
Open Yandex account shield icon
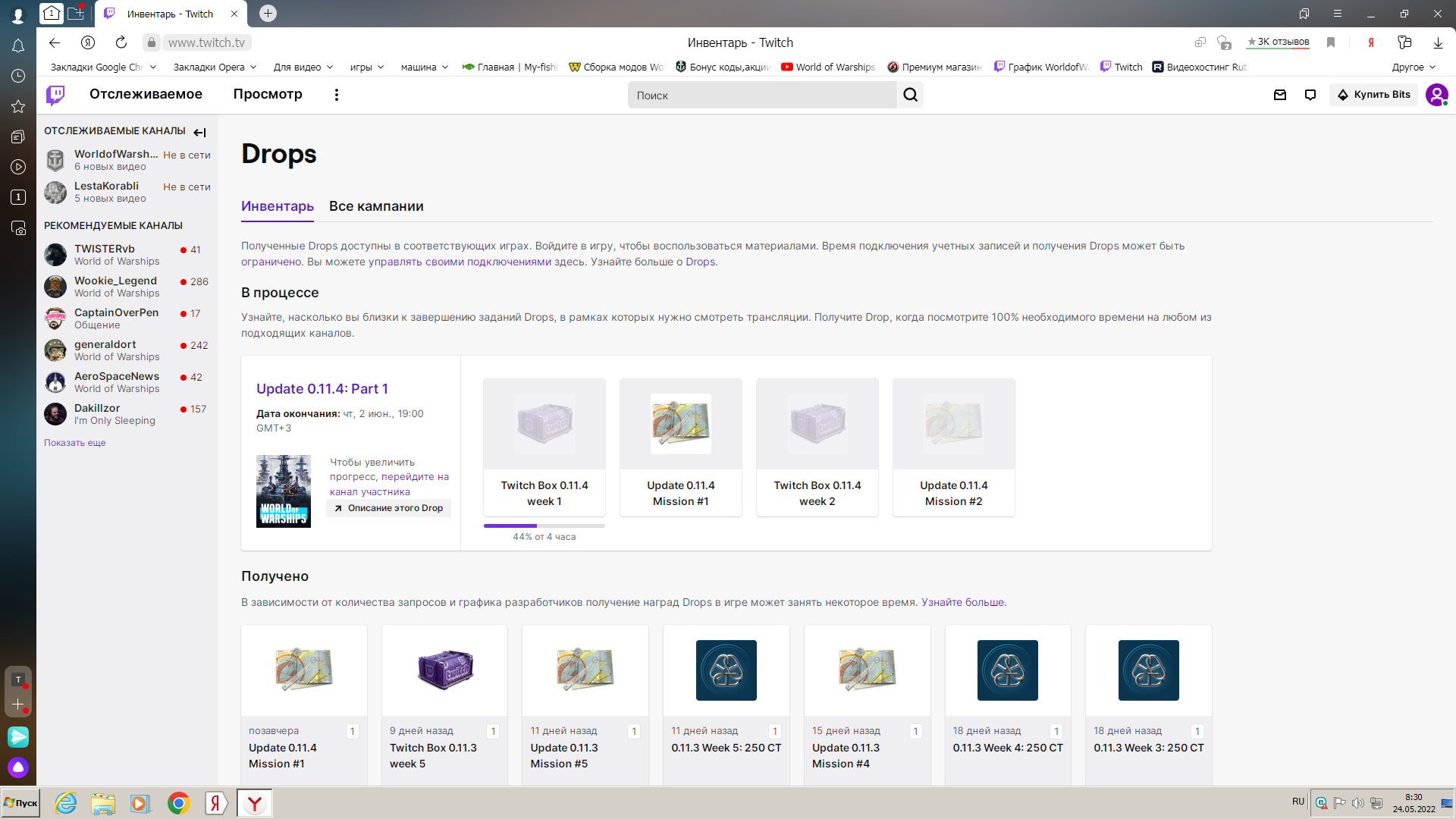88,42
